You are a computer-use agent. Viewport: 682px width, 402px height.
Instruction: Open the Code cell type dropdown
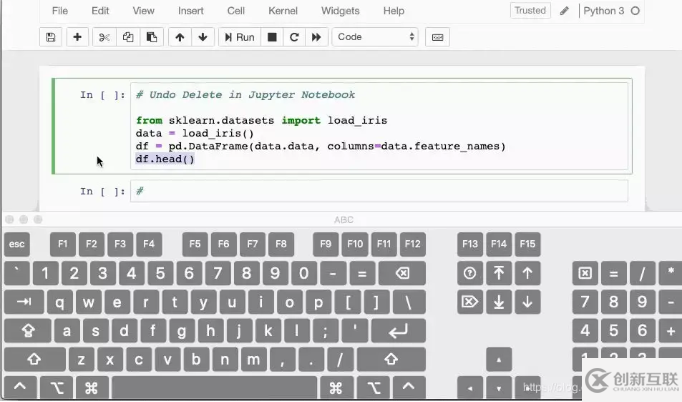[376, 37]
